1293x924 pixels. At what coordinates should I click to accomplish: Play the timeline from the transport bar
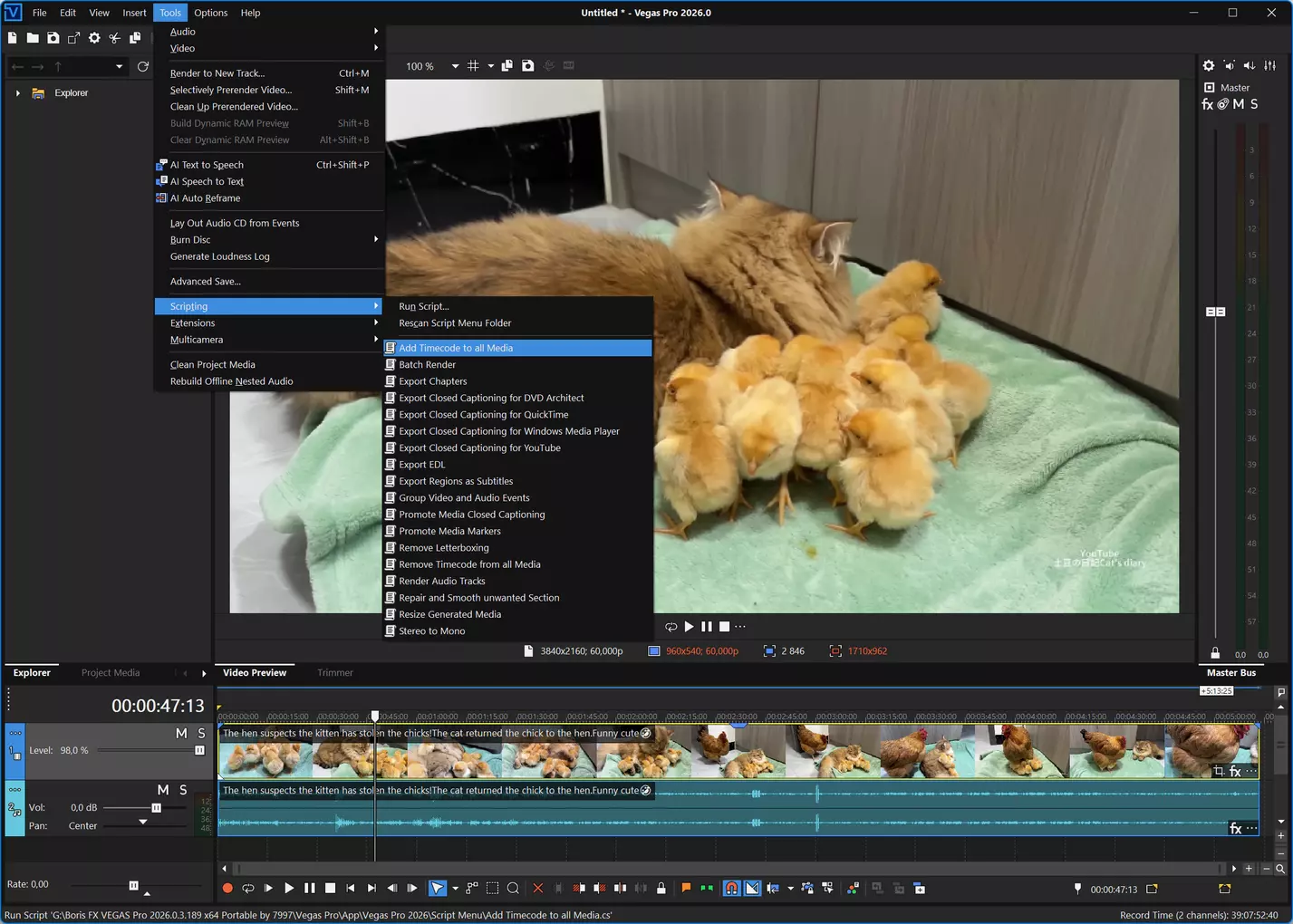(289, 889)
